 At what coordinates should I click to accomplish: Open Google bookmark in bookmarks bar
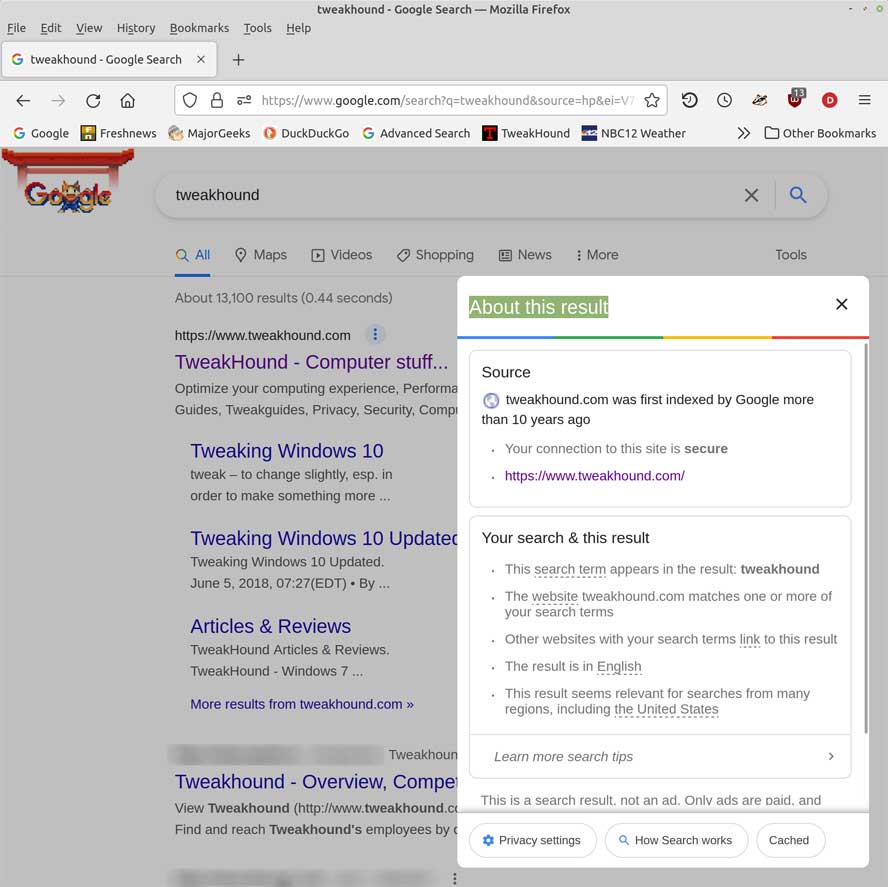click(41, 133)
